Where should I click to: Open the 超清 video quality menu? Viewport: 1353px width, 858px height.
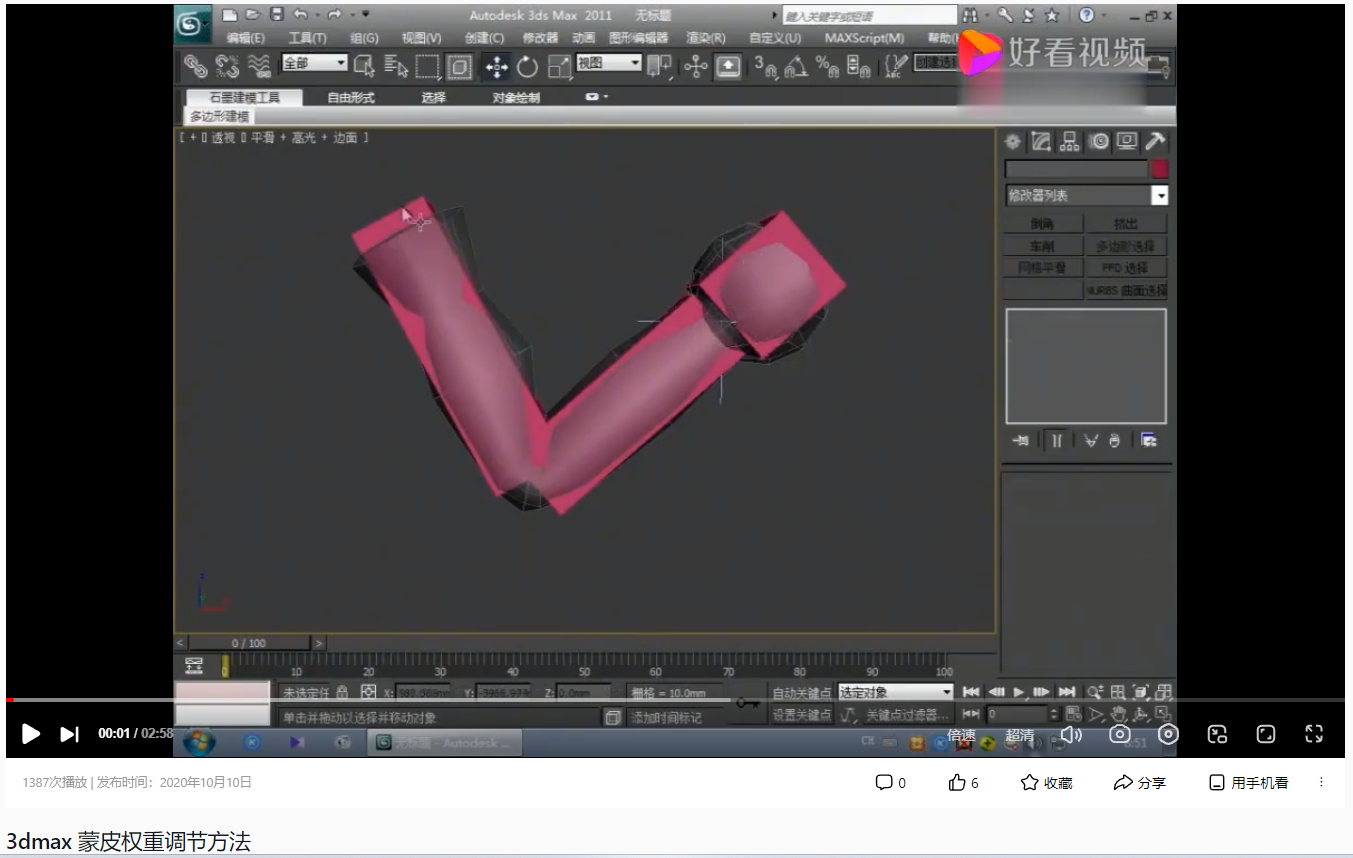click(1020, 735)
